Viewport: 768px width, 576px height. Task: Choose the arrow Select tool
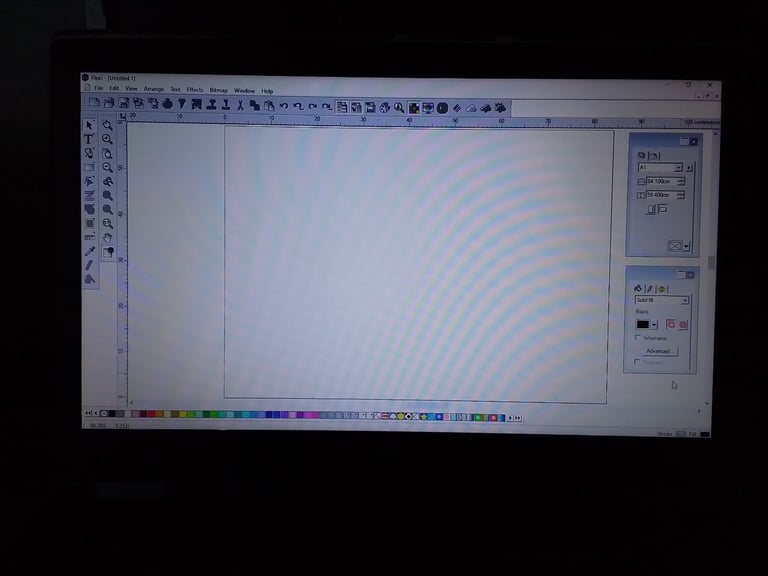(89, 125)
